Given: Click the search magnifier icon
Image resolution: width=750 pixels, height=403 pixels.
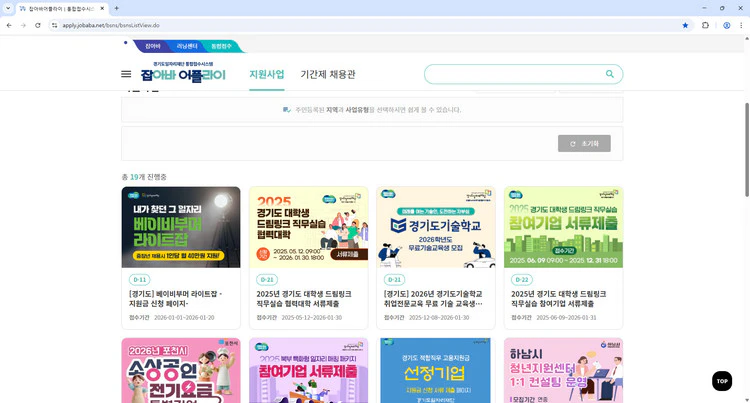Looking at the screenshot, I should pos(609,74).
